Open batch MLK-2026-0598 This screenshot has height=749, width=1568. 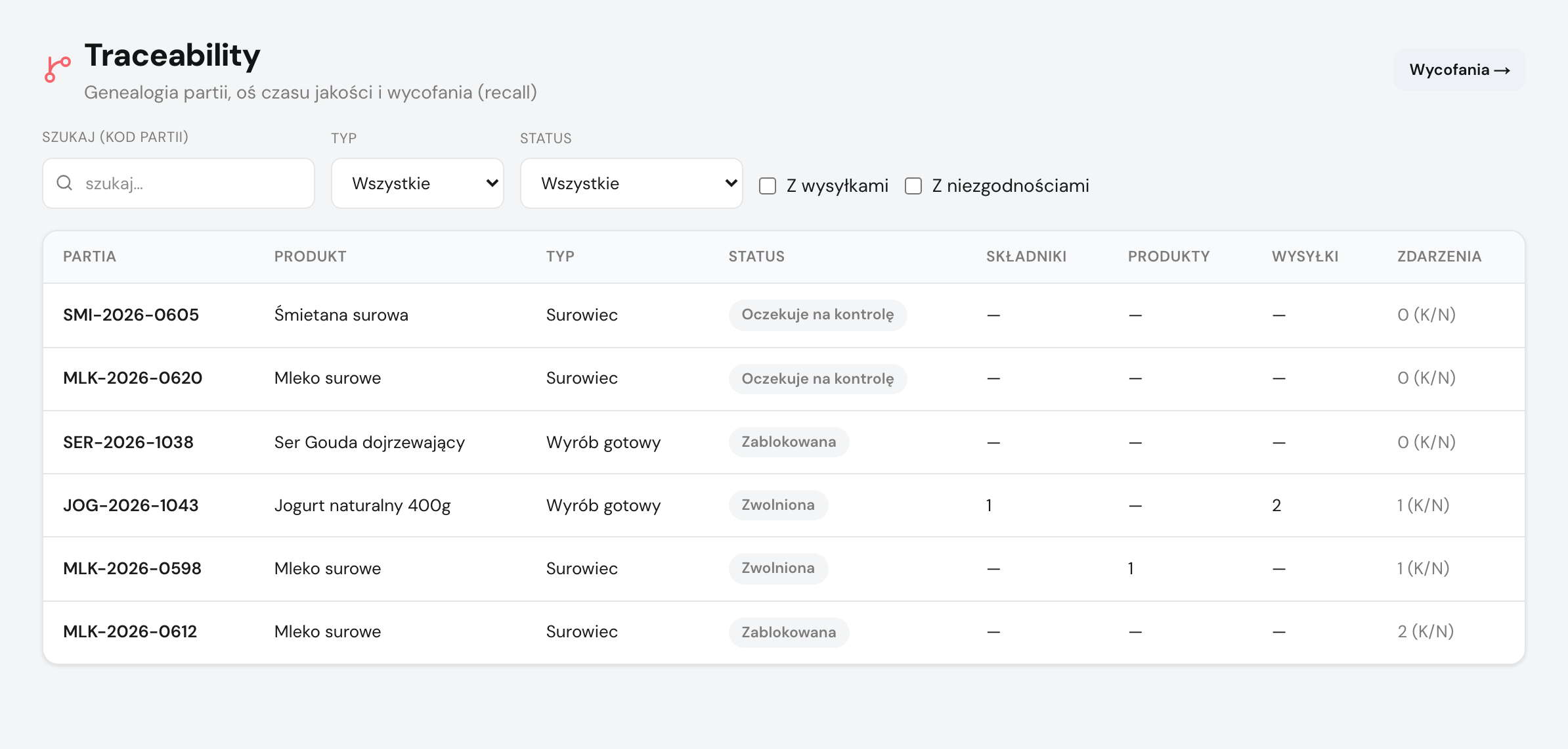[132, 568]
